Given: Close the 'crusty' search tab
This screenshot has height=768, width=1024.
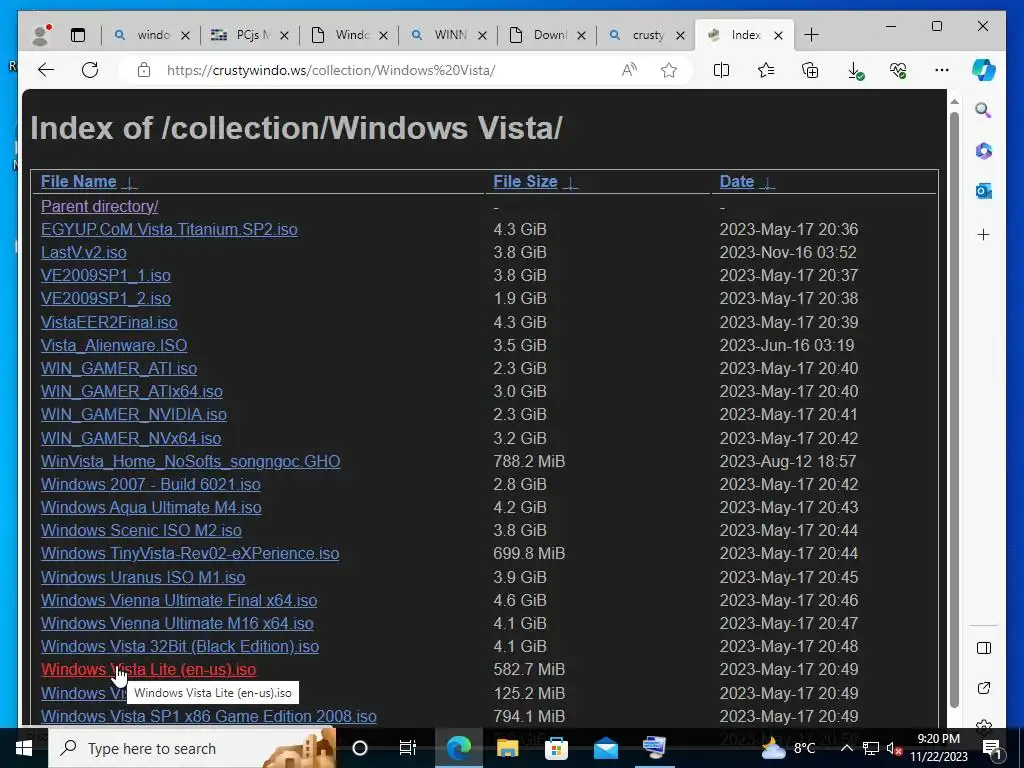Looking at the screenshot, I should (680, 35).
